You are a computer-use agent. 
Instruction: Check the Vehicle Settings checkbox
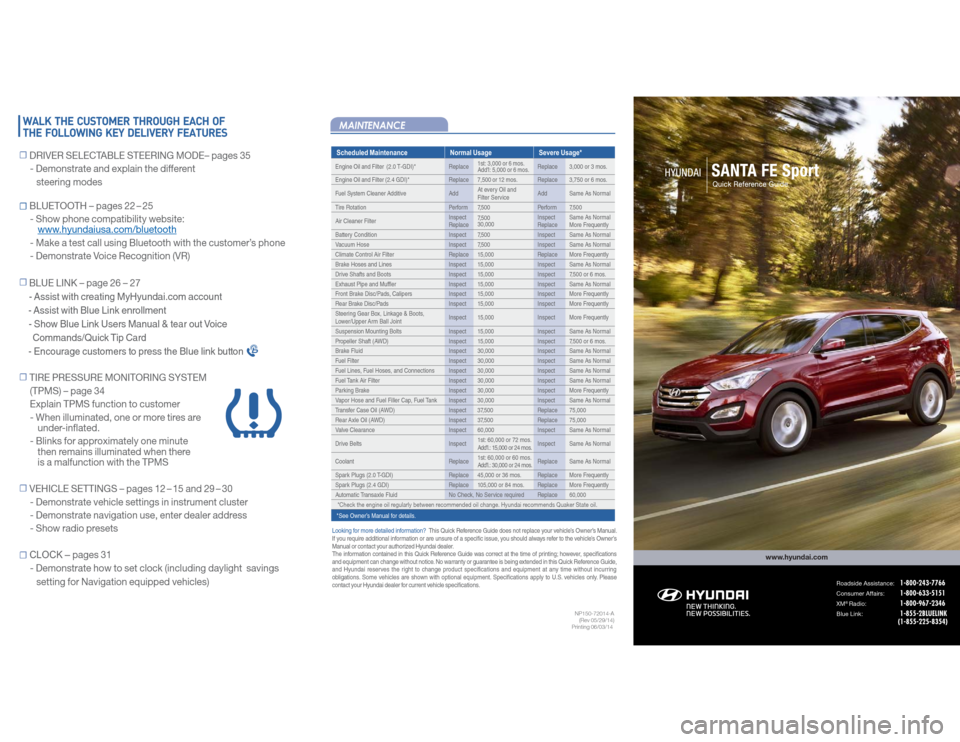pyautogui.click(x=23, y=489)
